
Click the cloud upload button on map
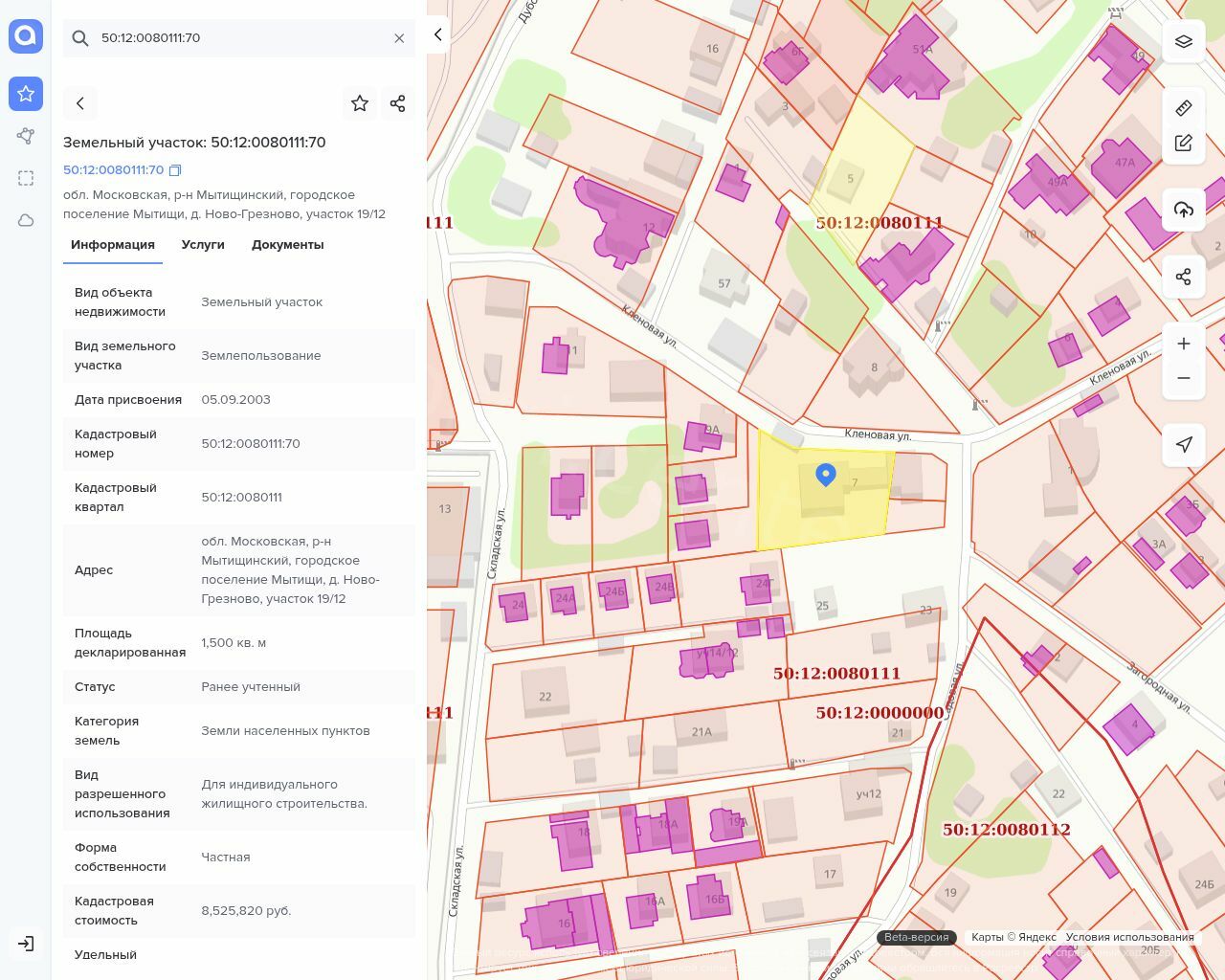click(1184, 210)
